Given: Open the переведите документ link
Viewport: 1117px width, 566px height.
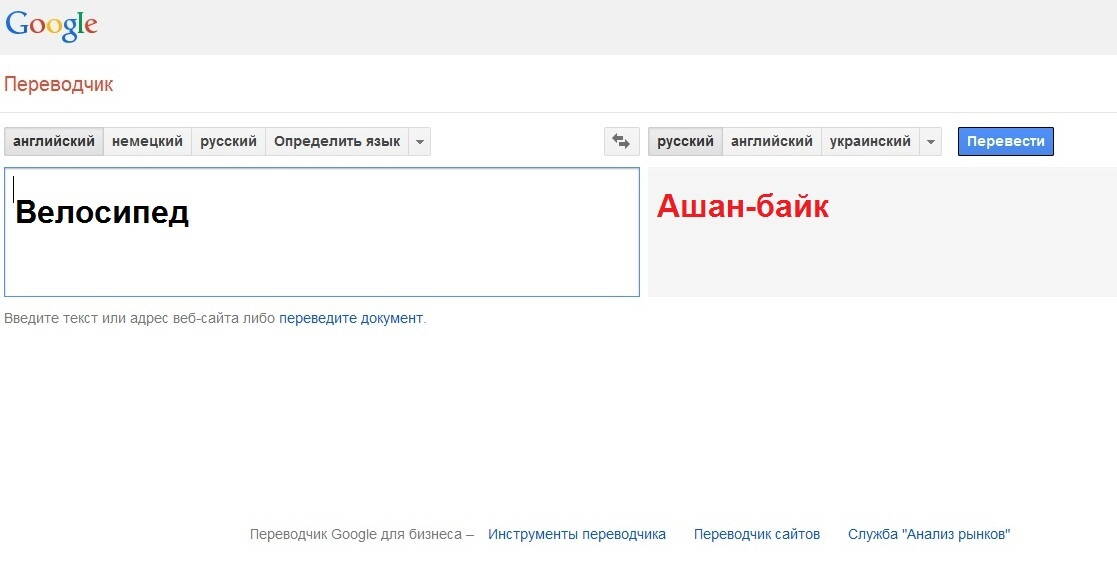Looking at the screenshot, I should pyautogui.click(x=350, y=319).
